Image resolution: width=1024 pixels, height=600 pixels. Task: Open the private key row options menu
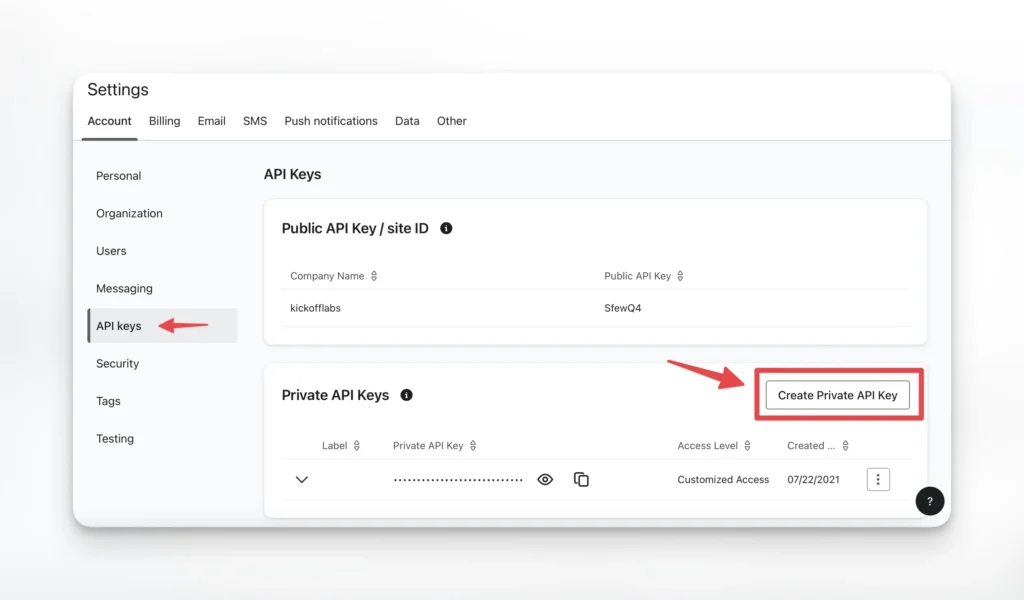pos(878,479)
